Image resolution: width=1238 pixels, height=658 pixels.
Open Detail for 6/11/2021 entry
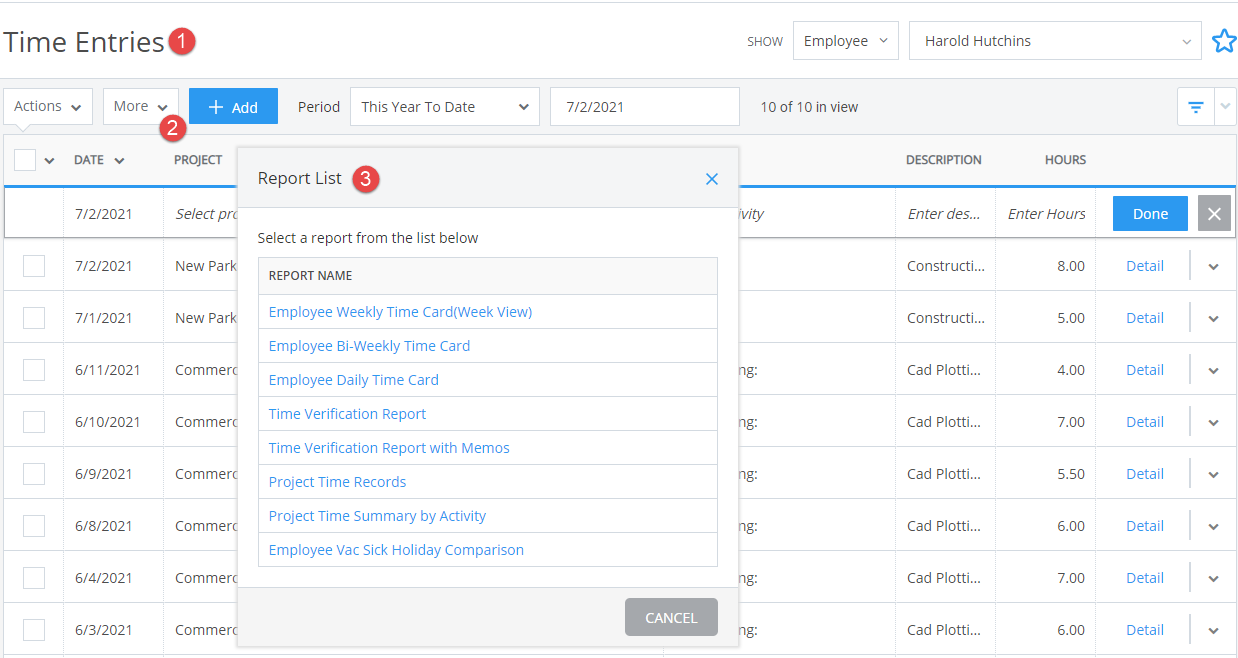tap(1145, 370)
